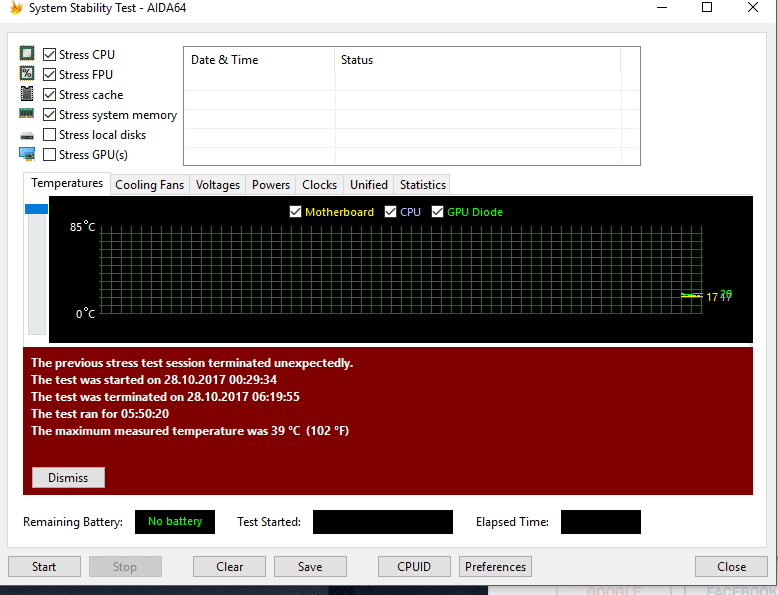This screenshot has width=778, height=595.
Task: Uncheck the Stress CPU checkbox
Action: pyautogui.click(x=49, y=54)
